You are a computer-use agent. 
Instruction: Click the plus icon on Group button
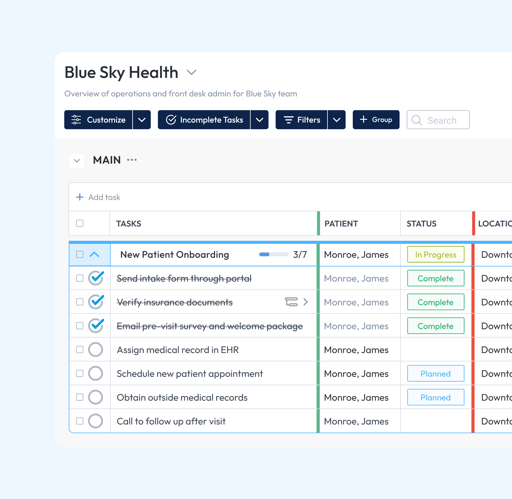point(363,119)
